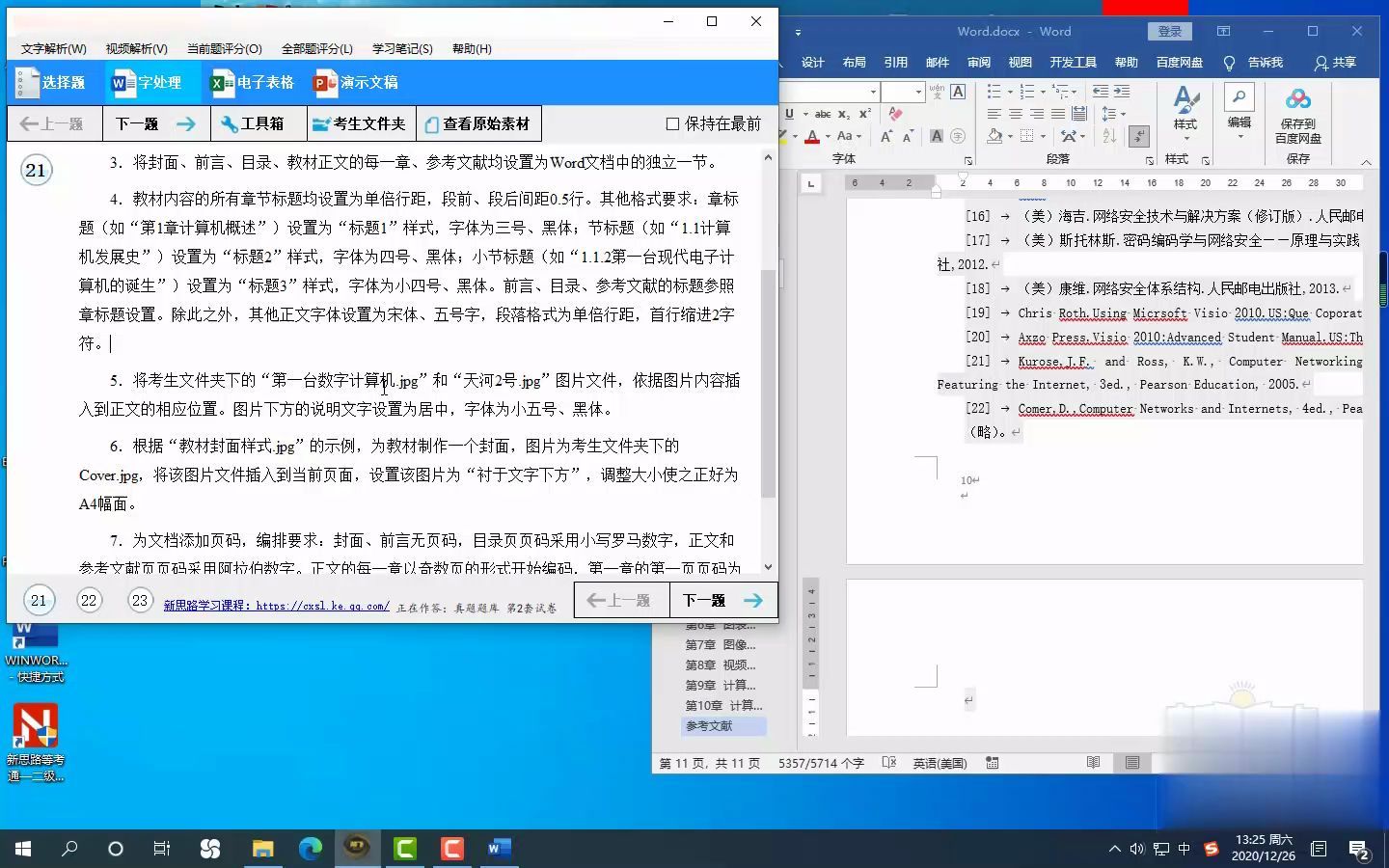Select question 21 circle in the bottom row

pos(39,600)
